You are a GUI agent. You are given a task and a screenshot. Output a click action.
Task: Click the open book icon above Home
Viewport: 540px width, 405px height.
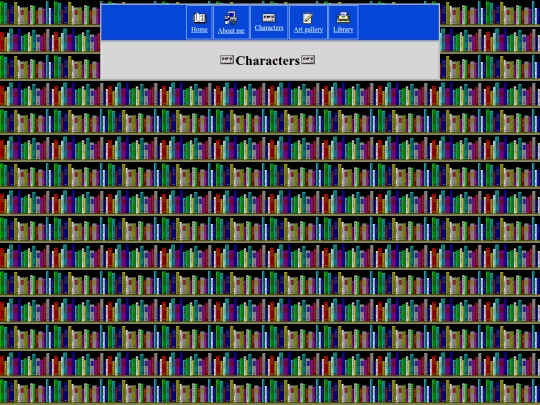pos(199,18)
